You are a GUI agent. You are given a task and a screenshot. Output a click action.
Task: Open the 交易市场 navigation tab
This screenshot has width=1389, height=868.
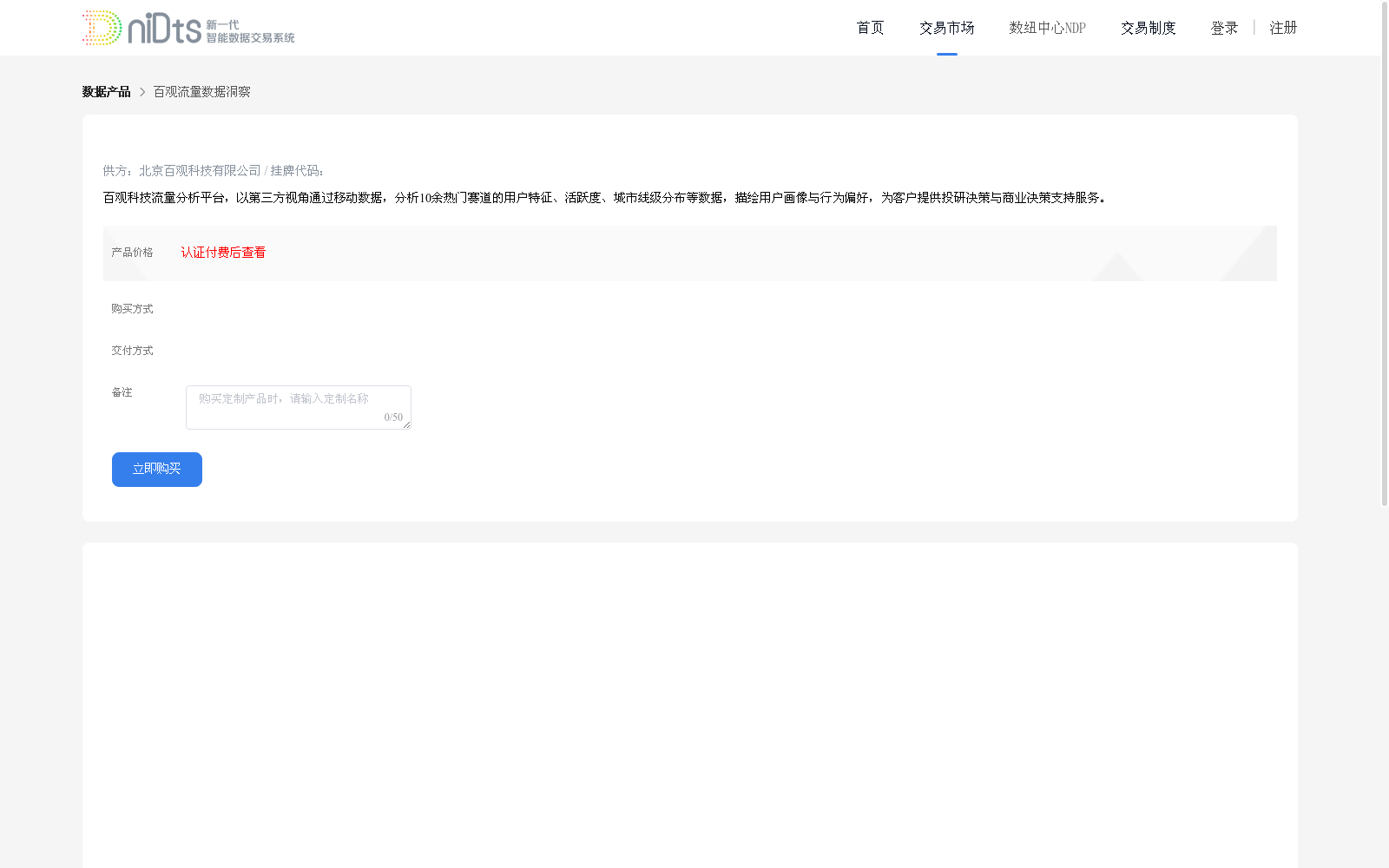click(x=946, y=28)
